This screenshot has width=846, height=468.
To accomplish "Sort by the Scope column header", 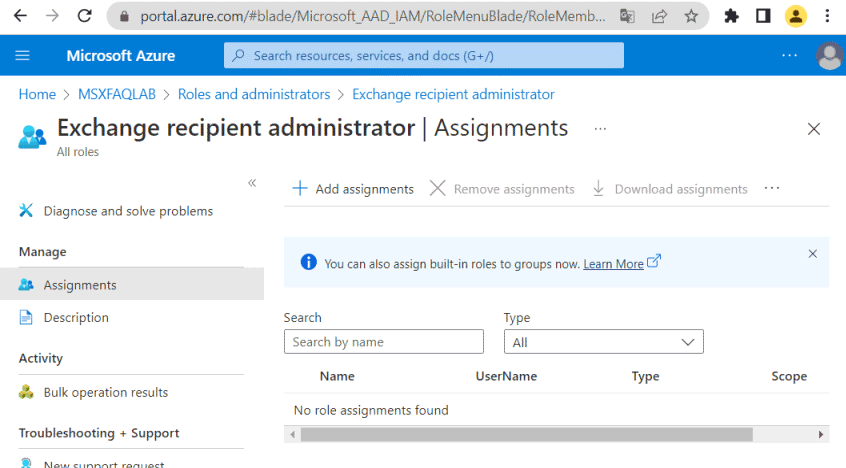I will coord(789,376).
